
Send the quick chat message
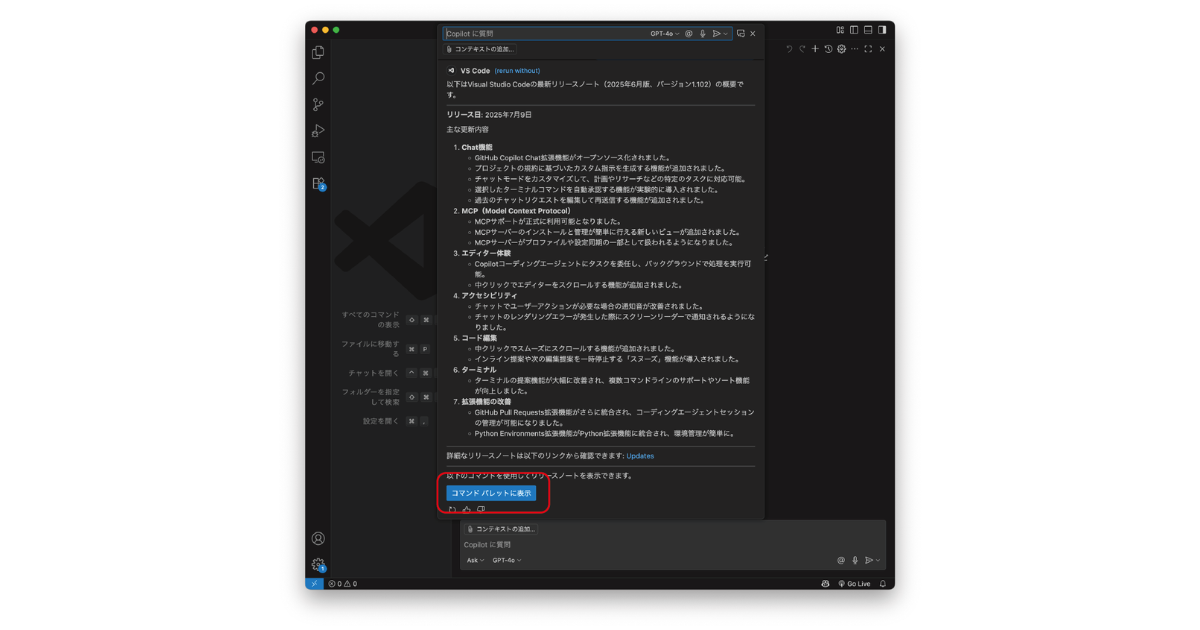tap(716, 34)
